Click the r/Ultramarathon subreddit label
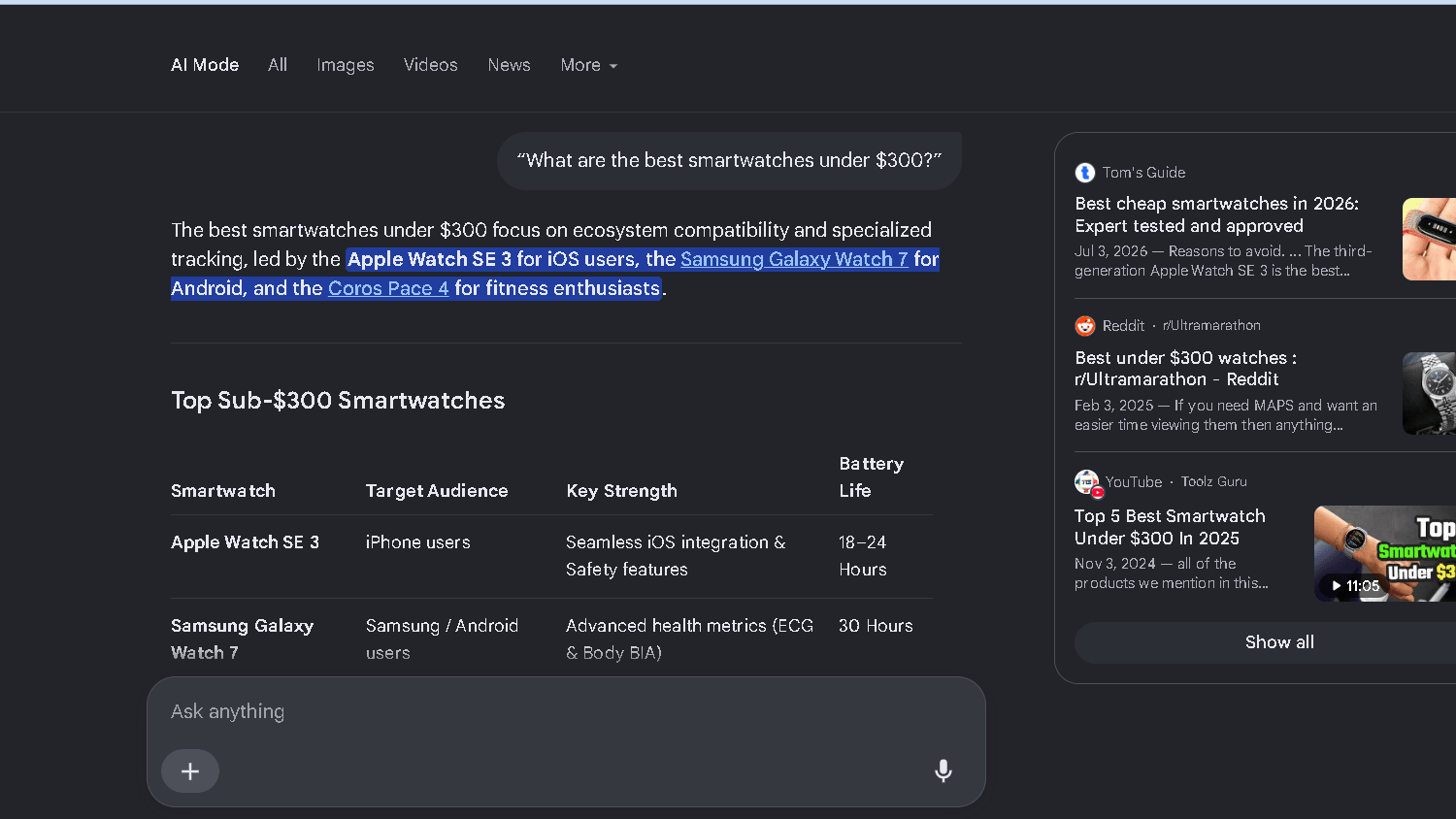This screenshot has height=819, width=1456. click(1211, 326)
